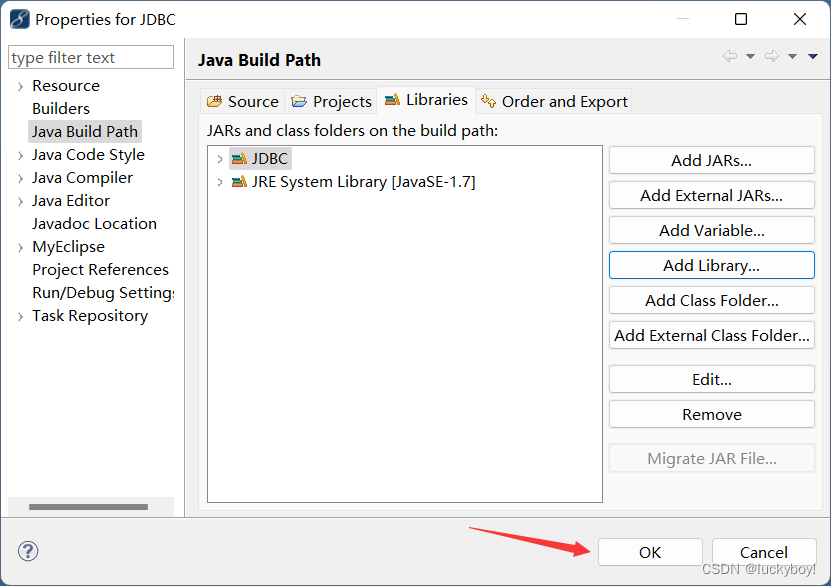Switch to the Source tab

tap(243, 101)
